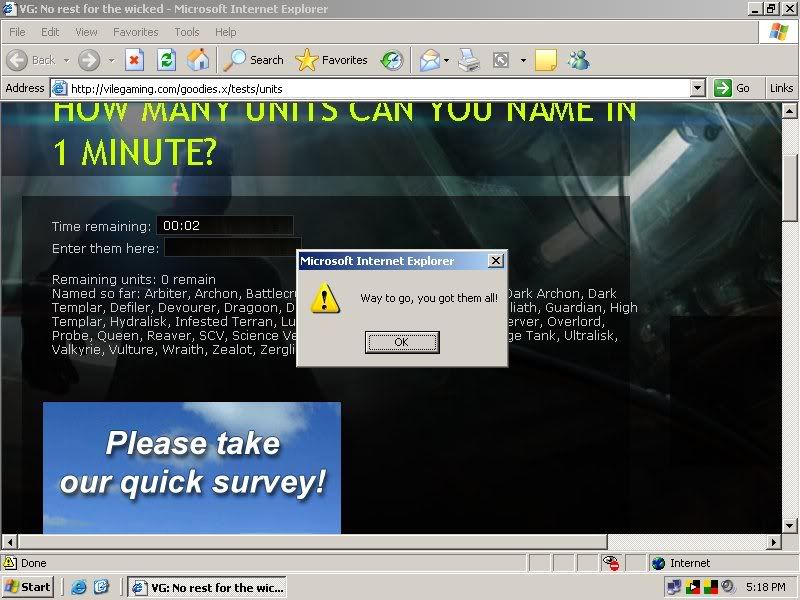The image size is (800, 600).
Task: Click the 'Remaining units: 0 remain' text
Action: (134, 280)
